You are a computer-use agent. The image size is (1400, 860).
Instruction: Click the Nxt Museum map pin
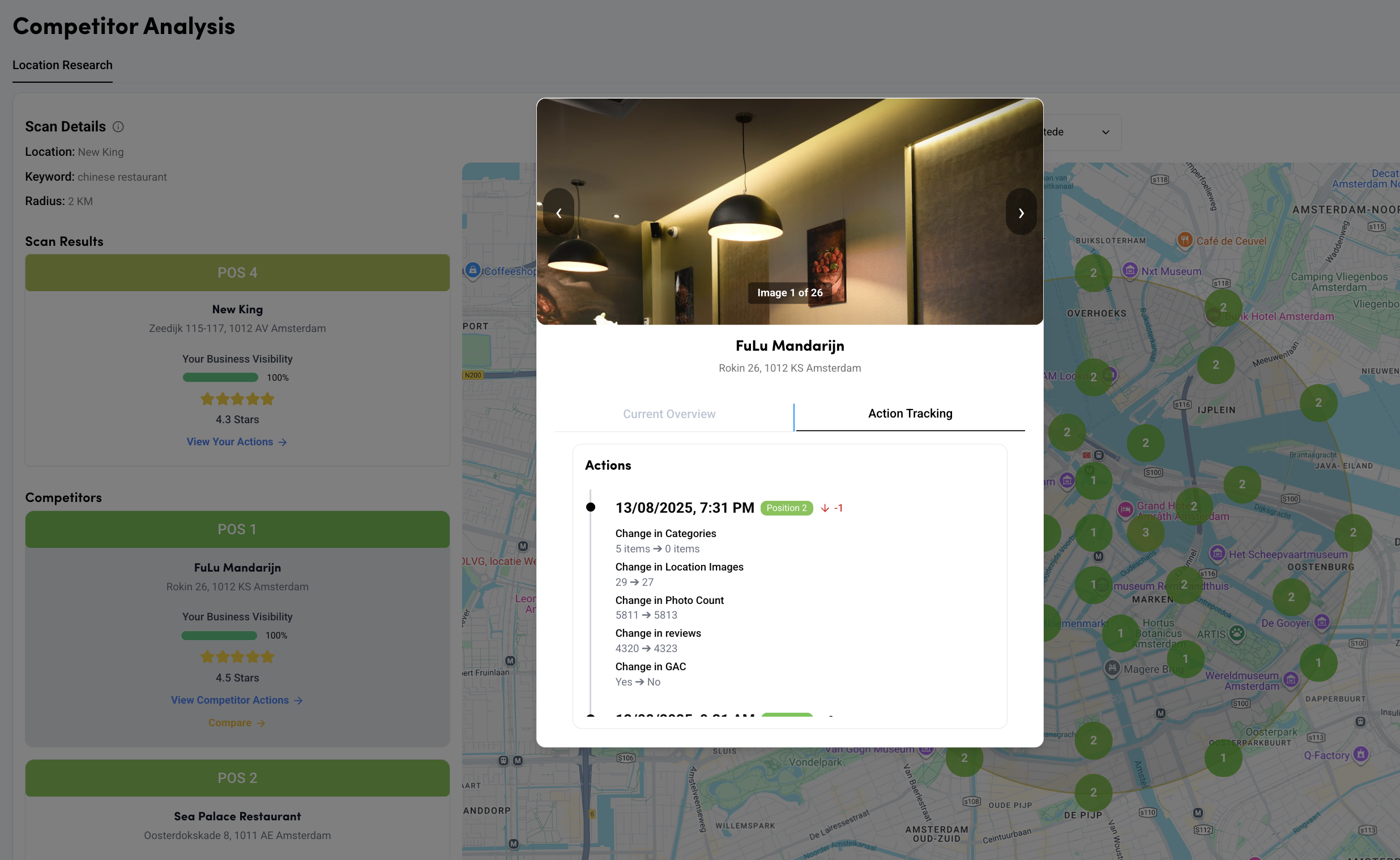[x=1130, y=270]
